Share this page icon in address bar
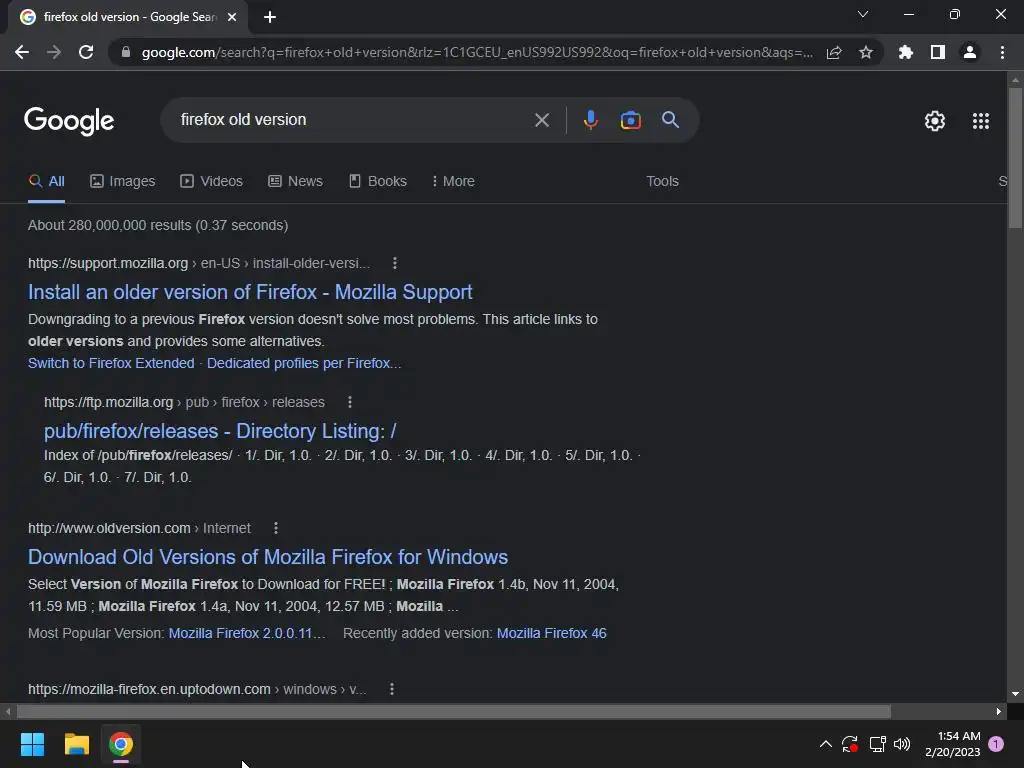The width and height of the screenshot is (1024, 768). pos(834,52)
